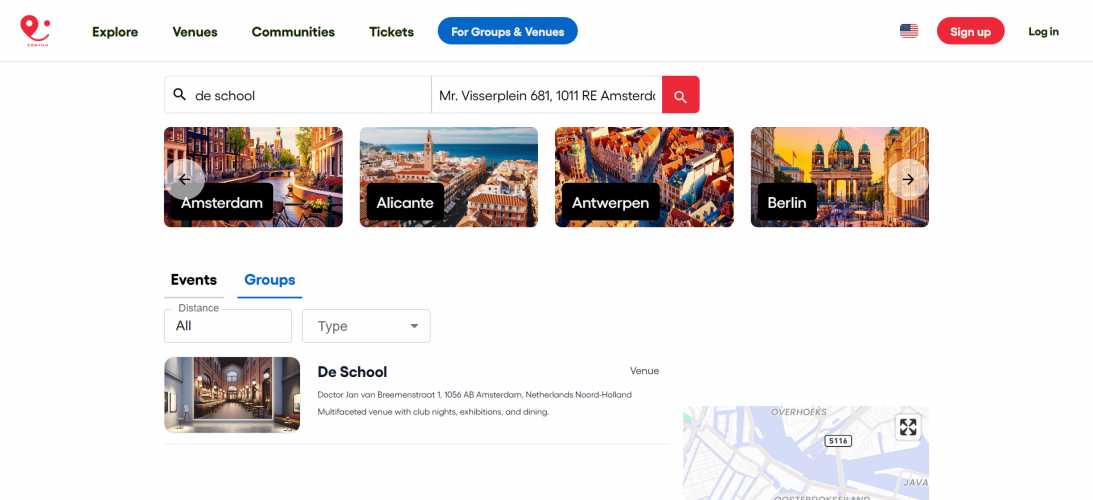Click the For Groups & Venues button
The width and height of the screenshot is (1093, 500).
tap(507, 31)
